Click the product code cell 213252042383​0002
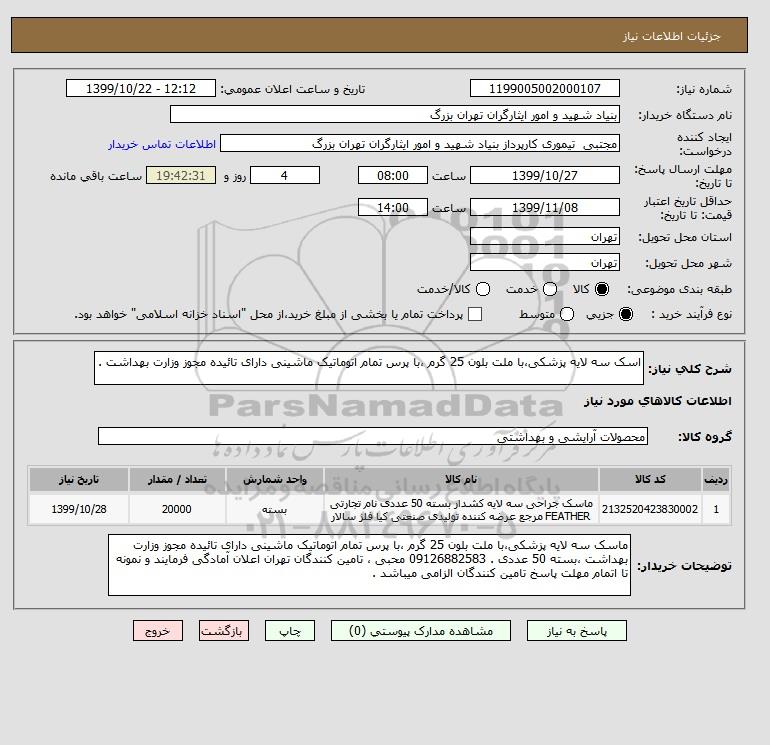Viewport: 770px width, 745px height. [x=650, y=509]
